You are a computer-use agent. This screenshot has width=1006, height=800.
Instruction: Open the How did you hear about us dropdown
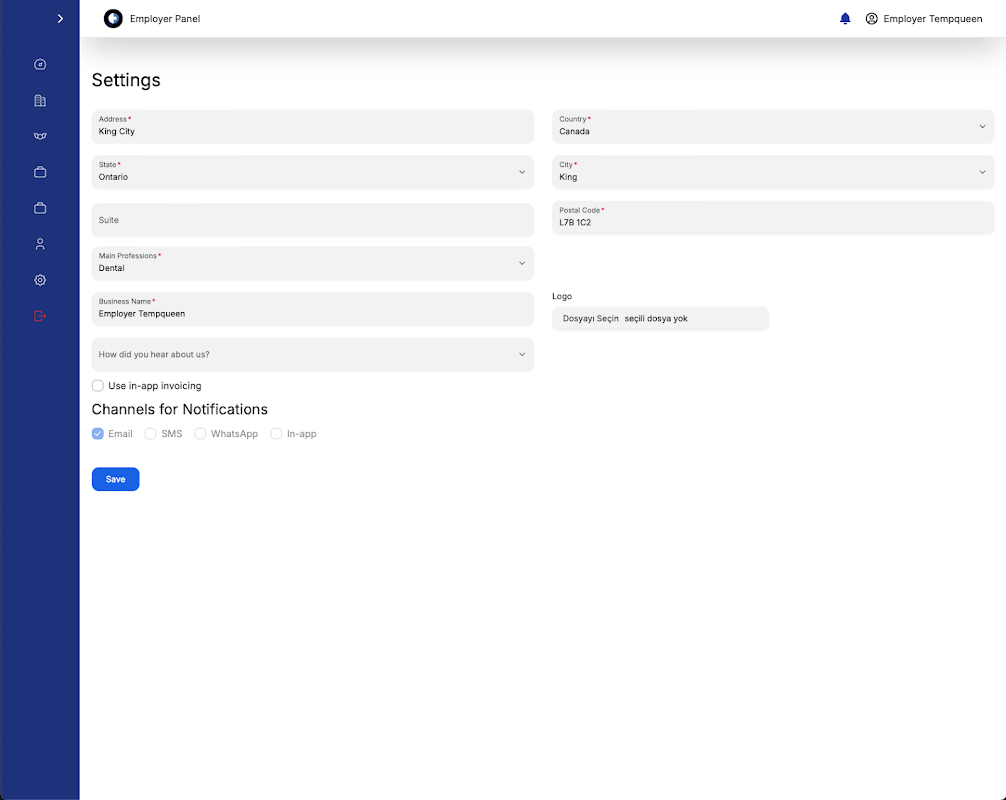pyautogui.click(x=312, y=354)
